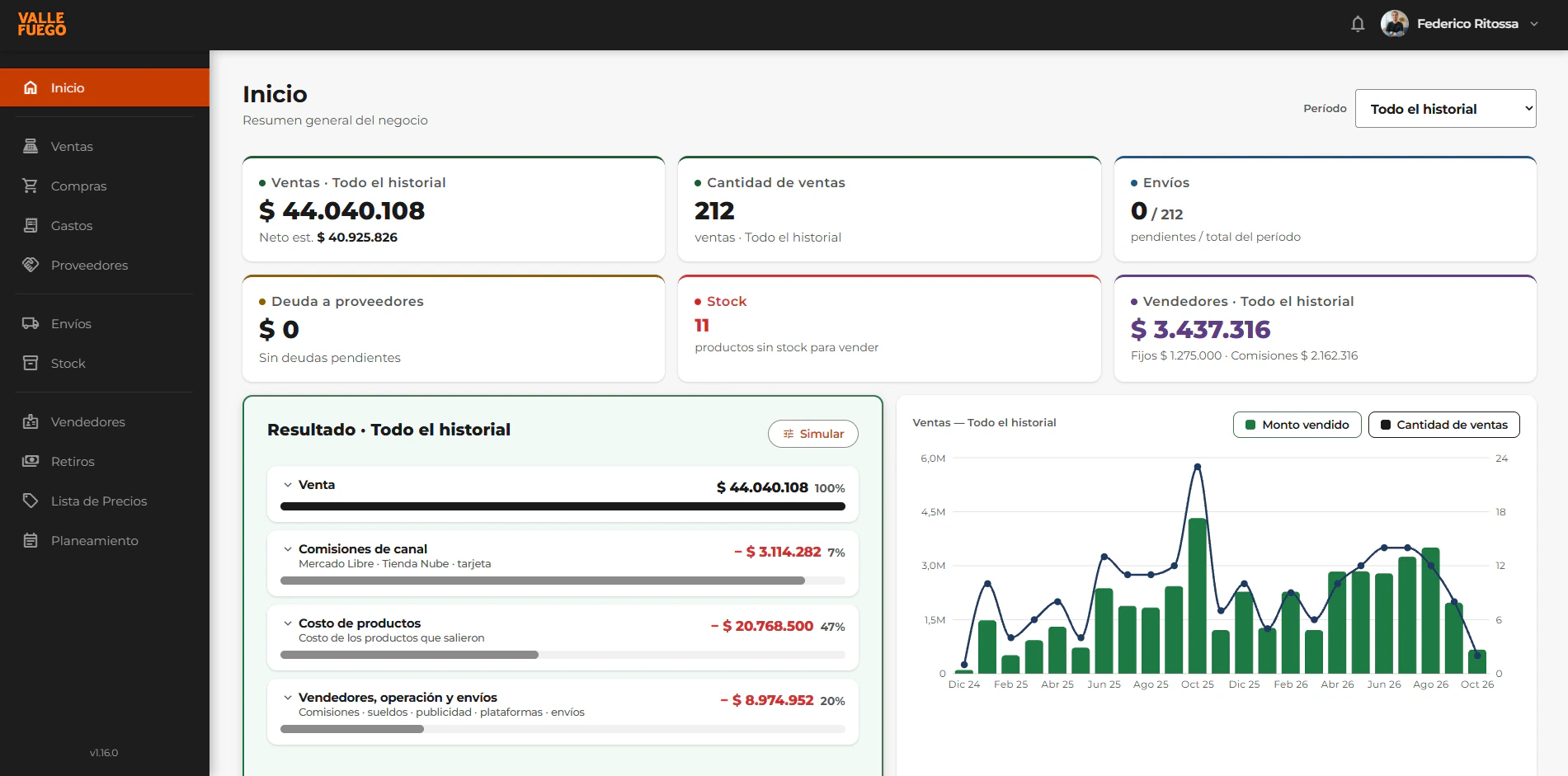The width and height of the screenshot is (1568, 776).
Task: Click the Compras shopping cart icon
Action: (31, 186)
